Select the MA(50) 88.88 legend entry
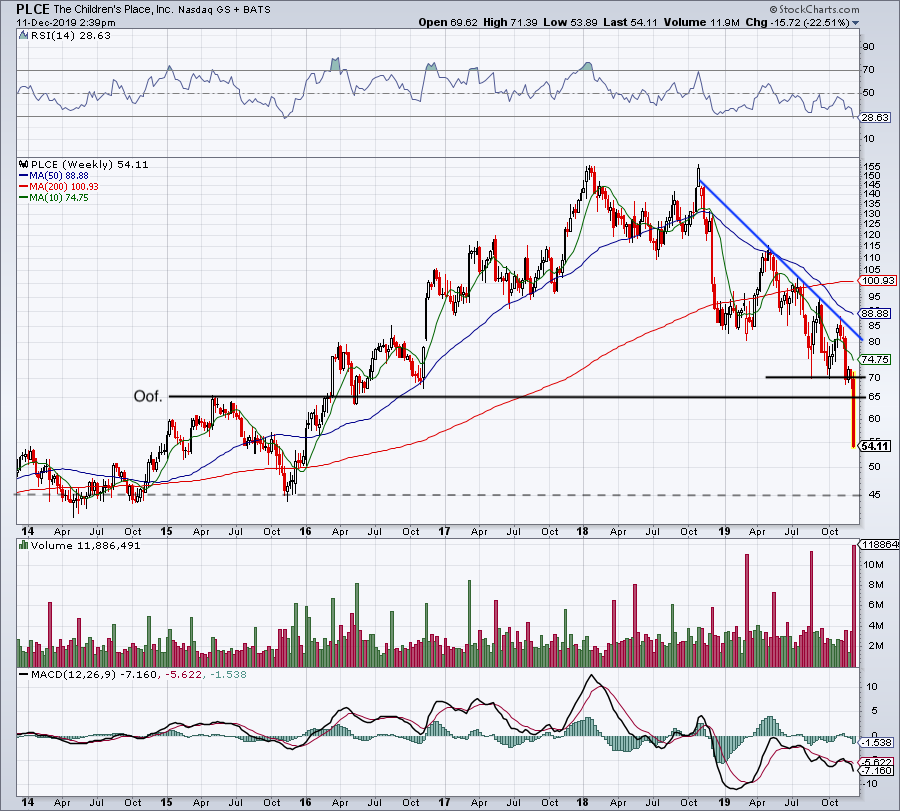Image resolution: width=900 pixels, height=811 pixels. click(x=54, y=176)
